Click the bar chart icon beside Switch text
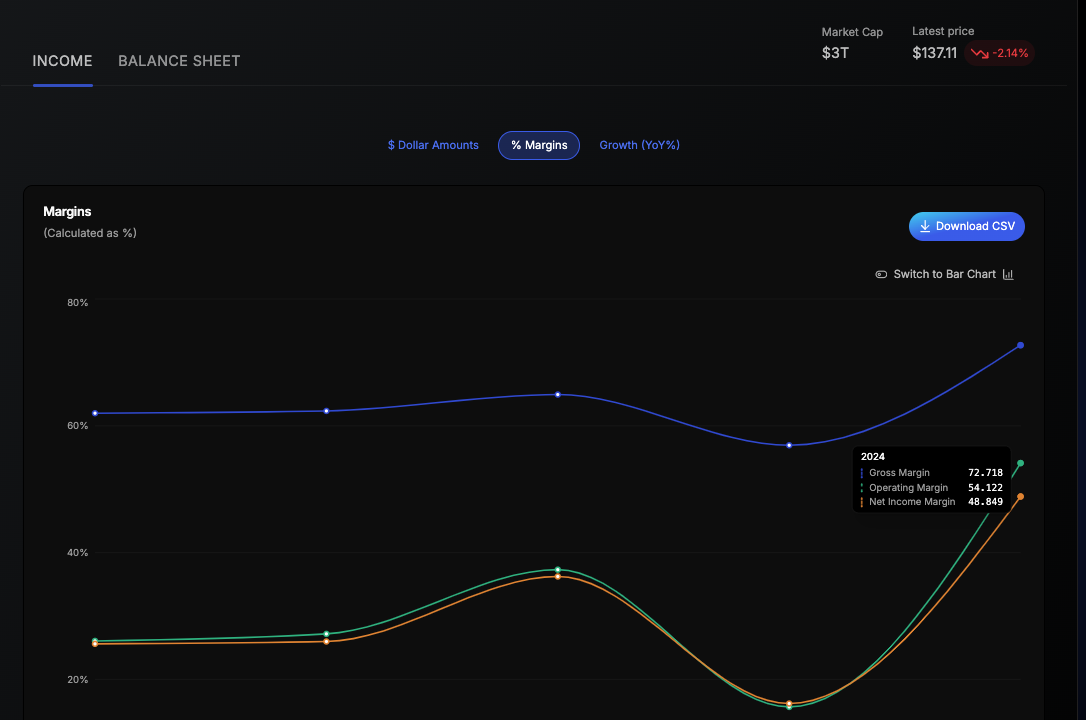1086x720 pixels. [x=1008, y=274]
